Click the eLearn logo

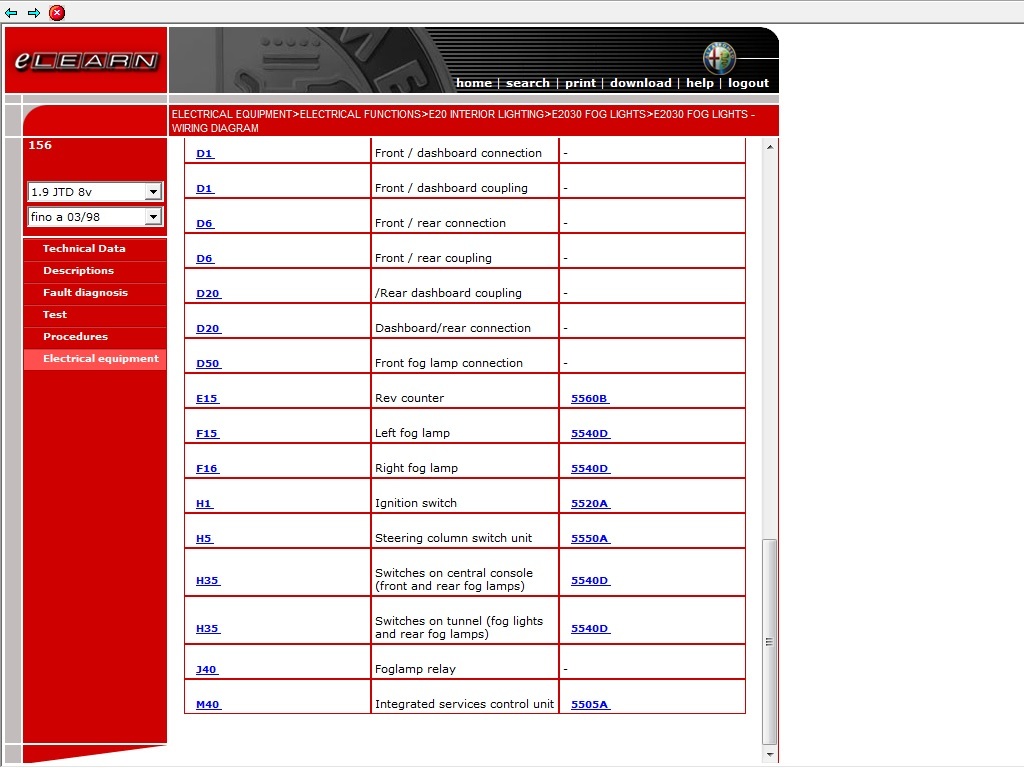(x=86, y=60)
